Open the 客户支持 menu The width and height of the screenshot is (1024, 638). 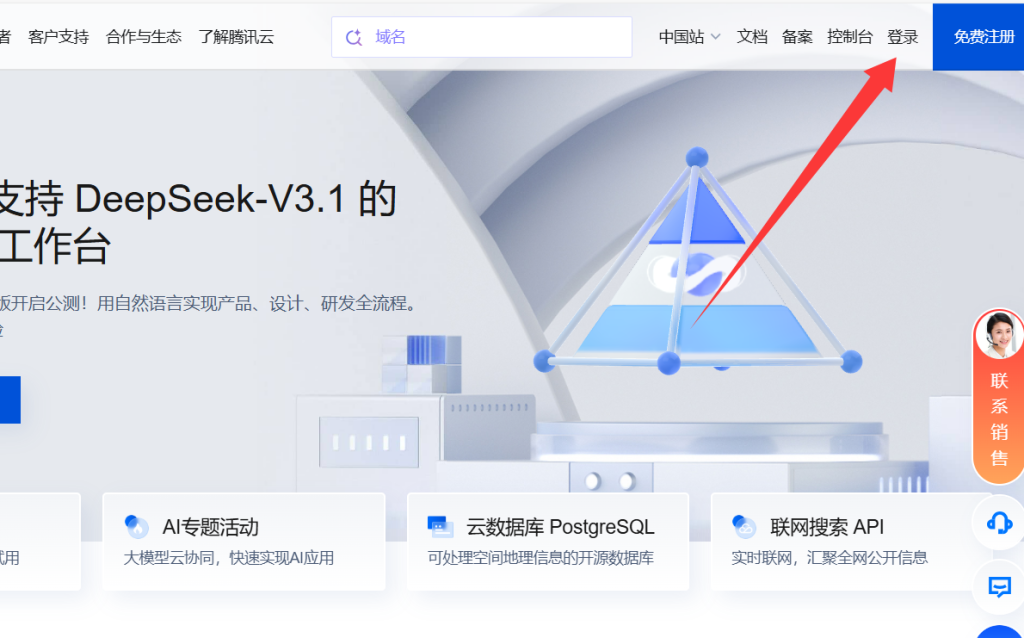coord(58,37)
